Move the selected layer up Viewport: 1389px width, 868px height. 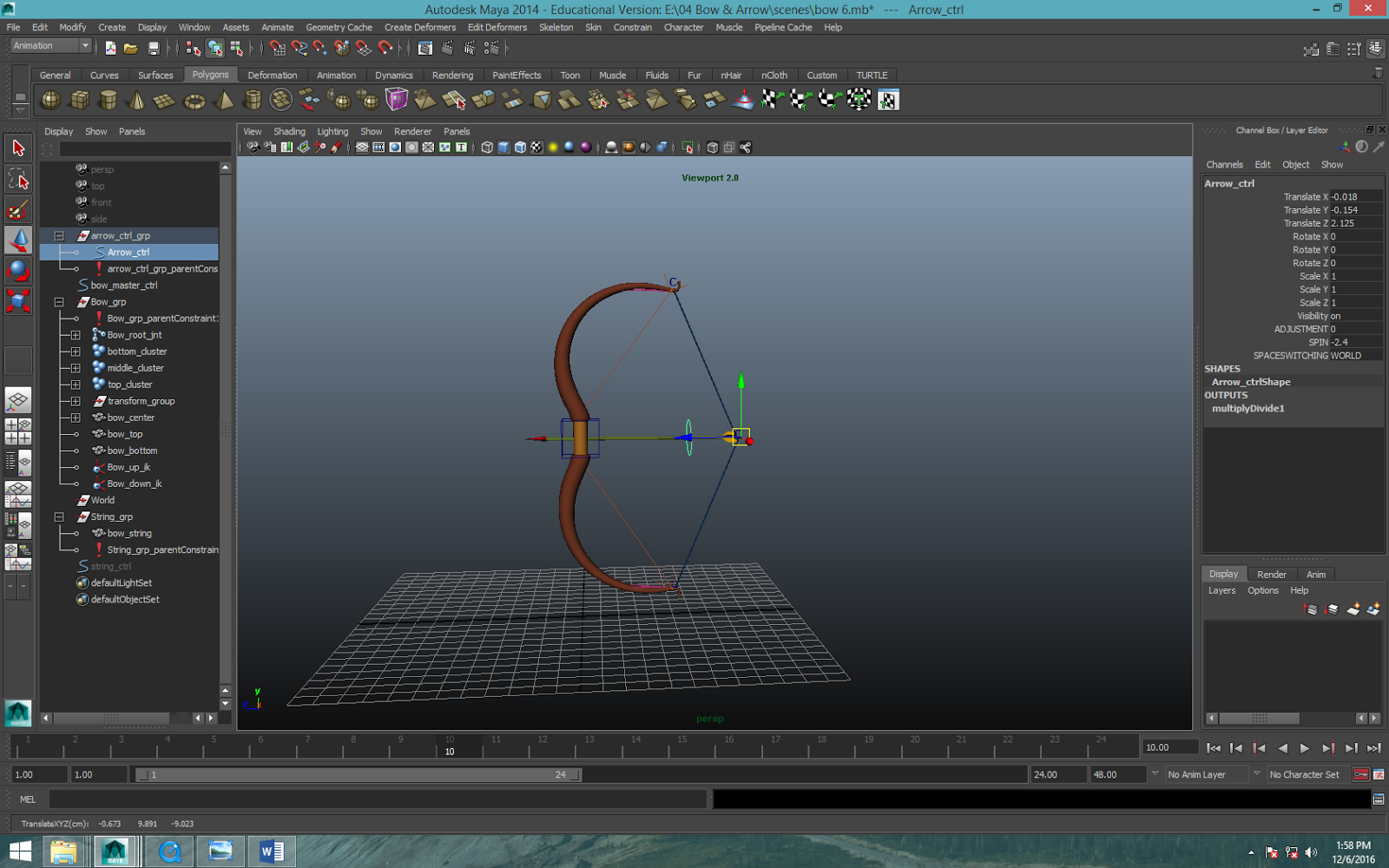pyautogui.click(x=1311, y=609)
